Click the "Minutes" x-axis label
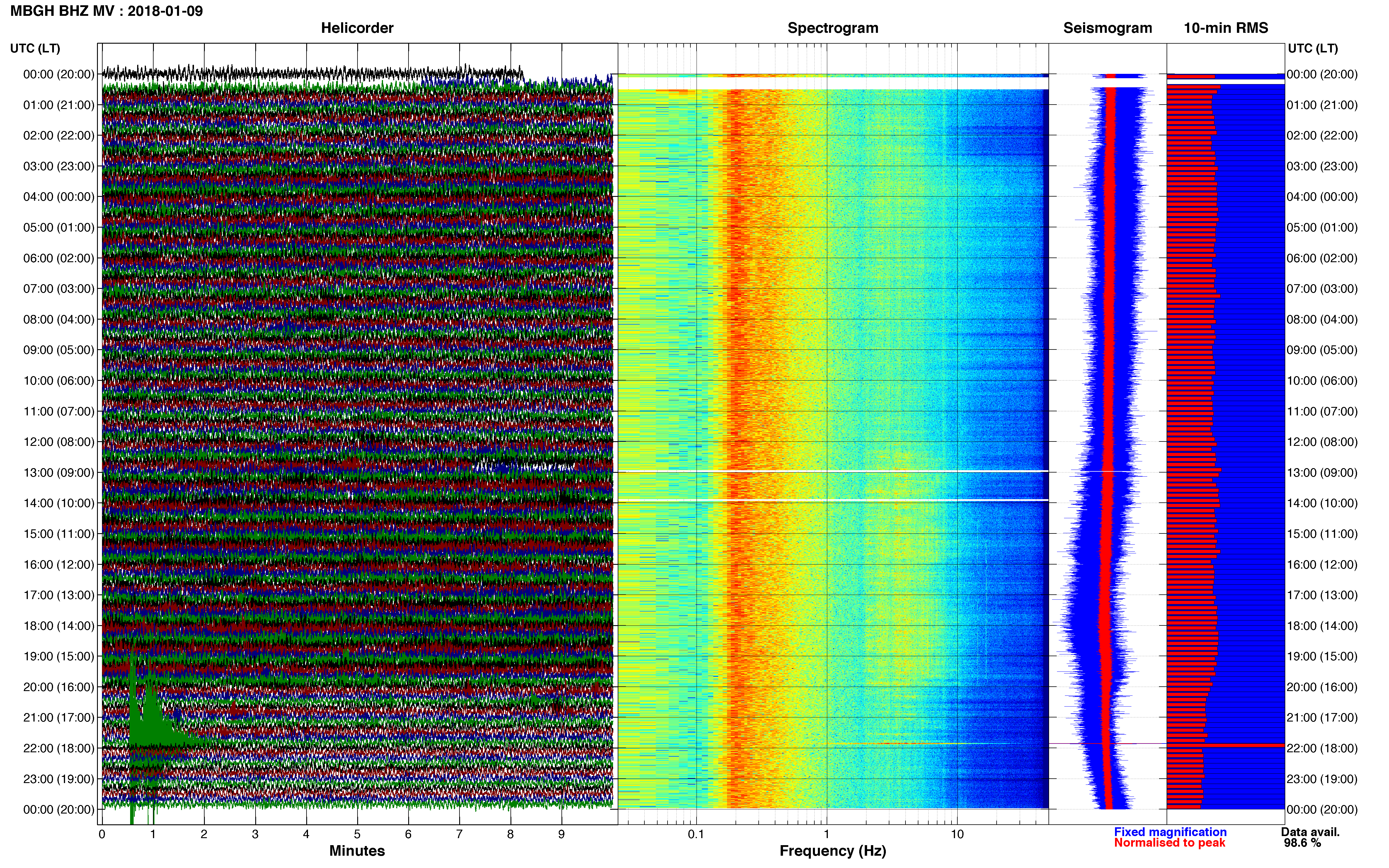Screen dimensions: 1389x868 coord(357,851)
